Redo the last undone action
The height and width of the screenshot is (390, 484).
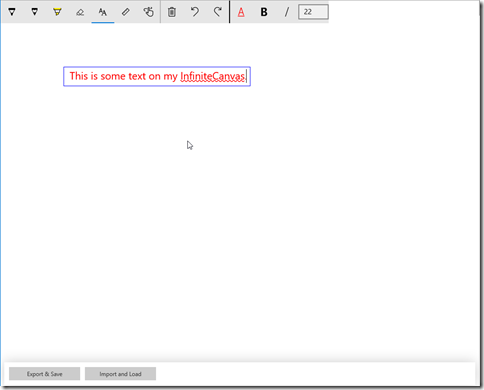[x=218, y=12]
